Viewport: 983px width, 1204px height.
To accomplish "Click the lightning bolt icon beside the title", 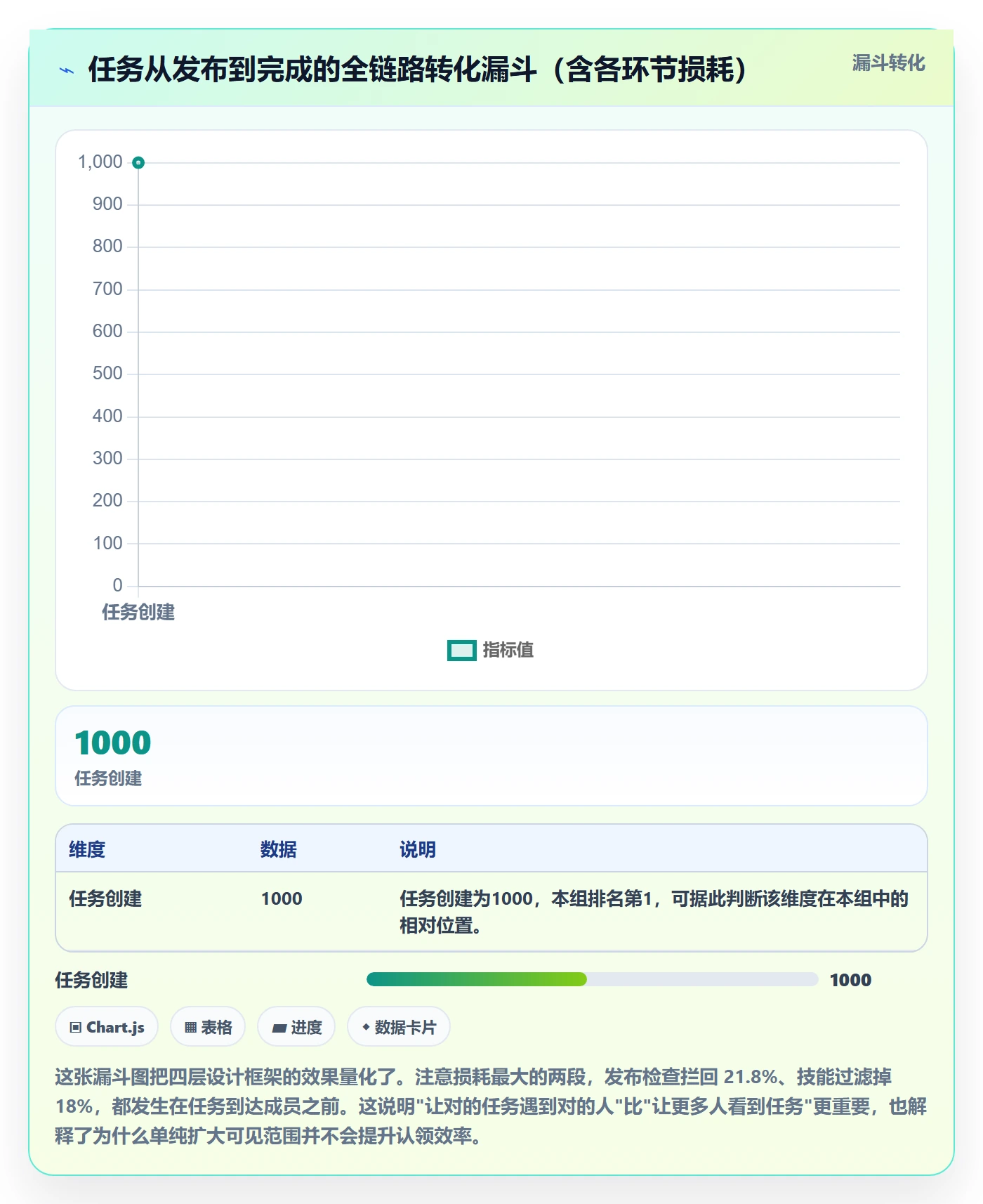I will click(67, 70).
